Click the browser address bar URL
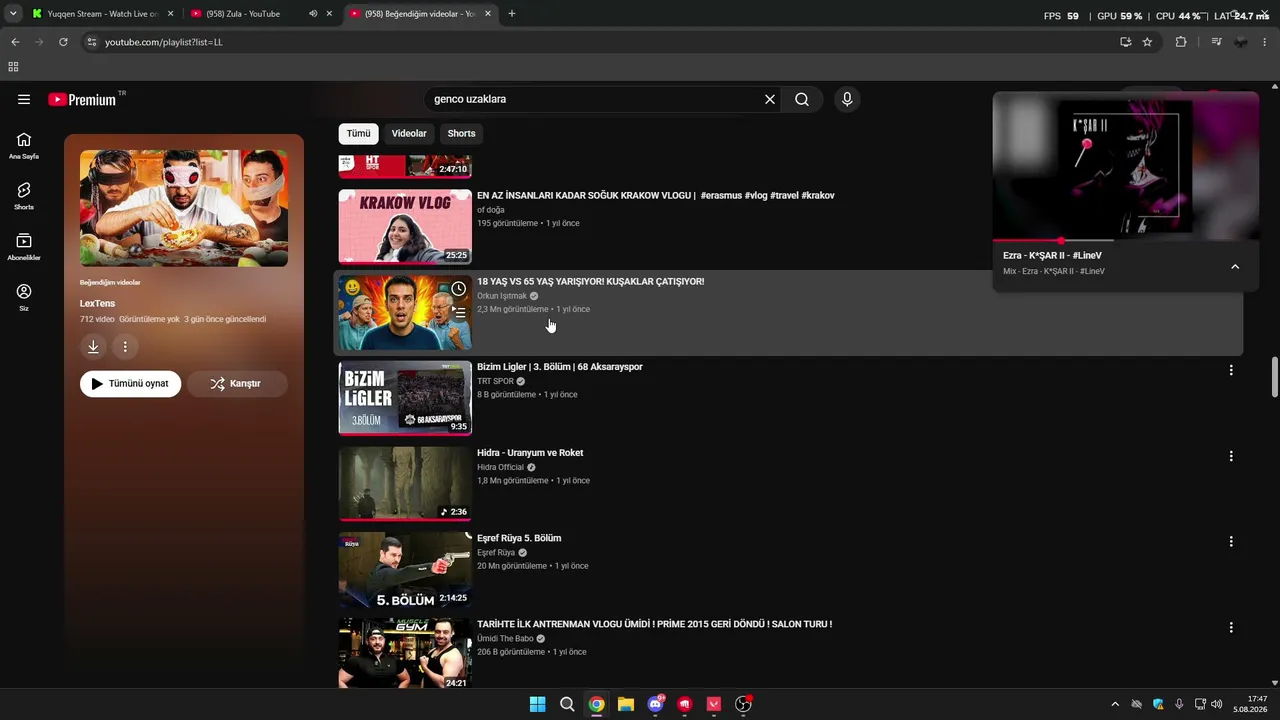Image resolution: width=1280 pixels, height=720 pixels. (x=164, y=42)
